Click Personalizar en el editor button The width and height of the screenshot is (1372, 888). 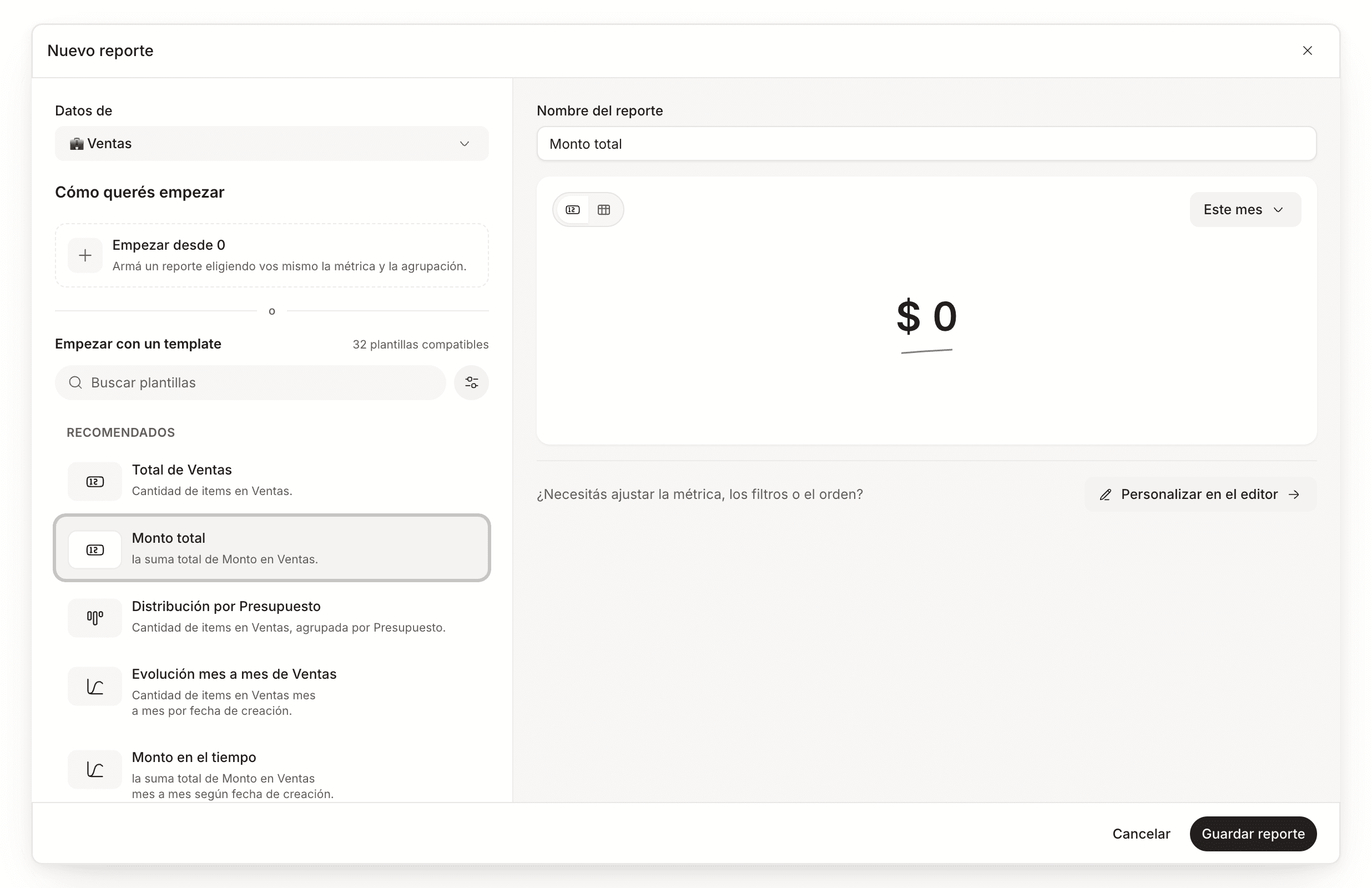[1200, 494]
